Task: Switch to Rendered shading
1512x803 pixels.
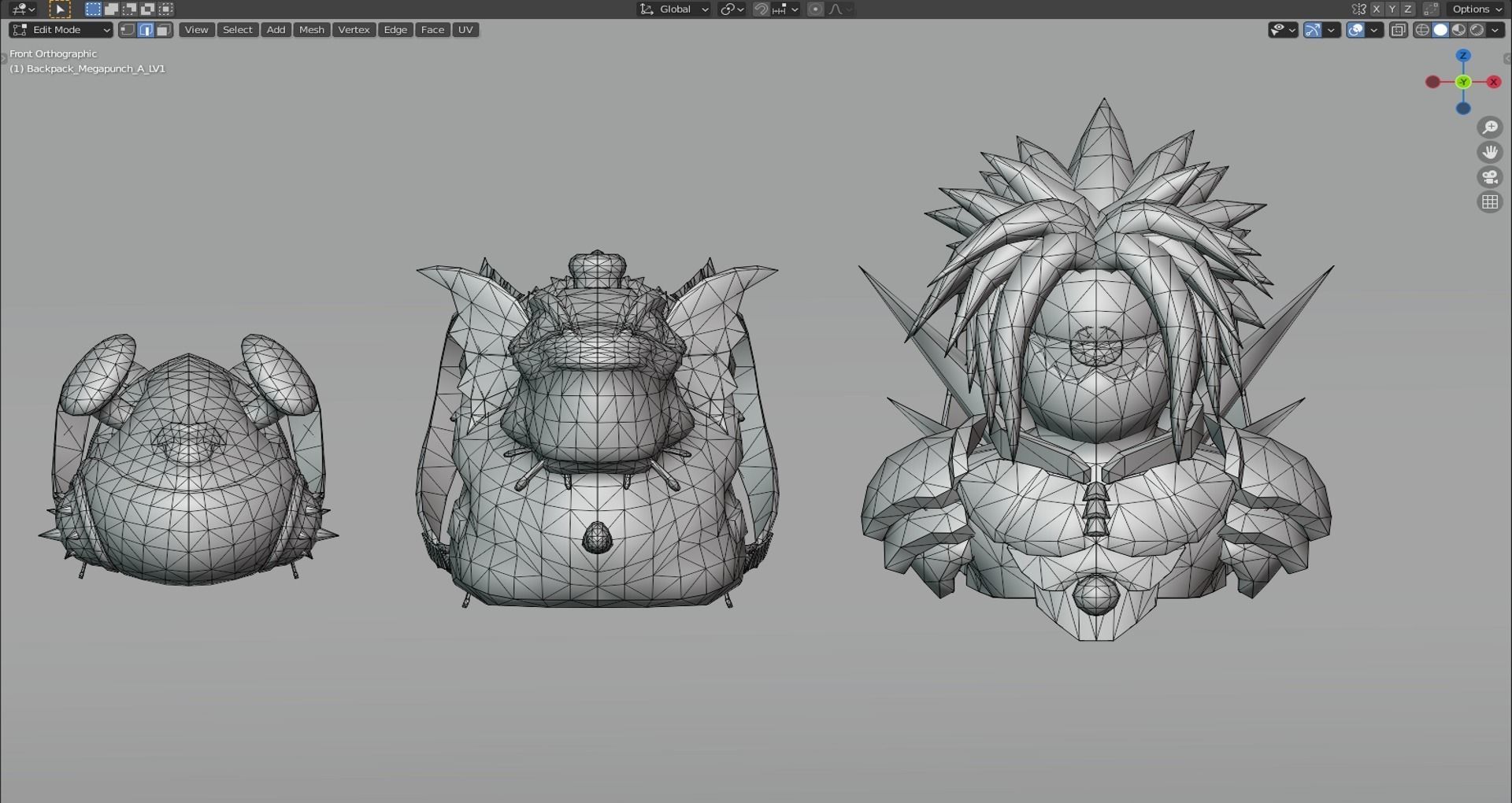Action: [1477, 30]
